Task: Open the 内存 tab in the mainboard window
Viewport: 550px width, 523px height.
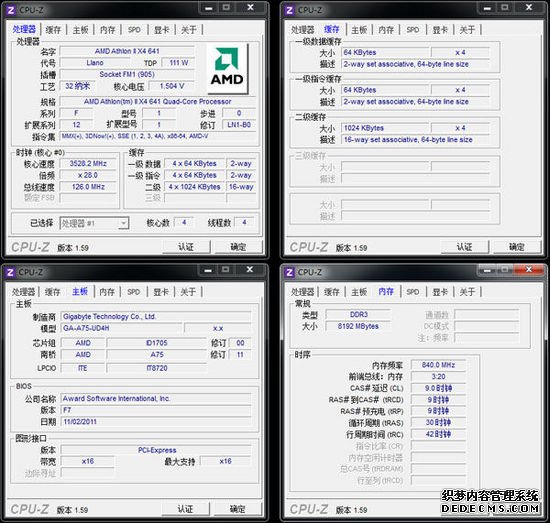Action: pos(107,292)
